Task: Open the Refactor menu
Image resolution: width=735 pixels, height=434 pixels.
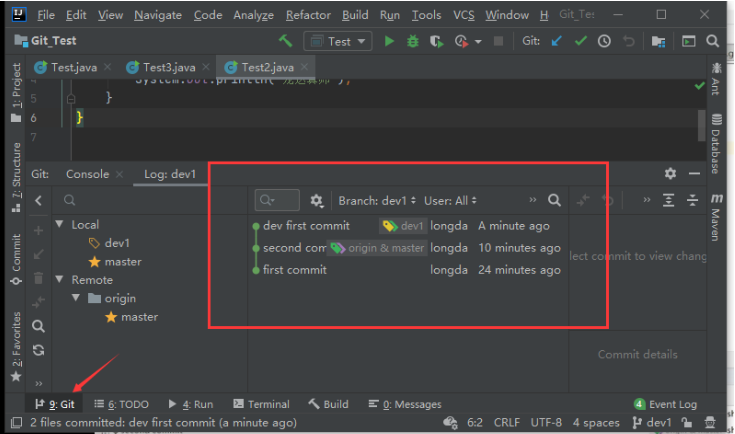Action: point(308,15)
